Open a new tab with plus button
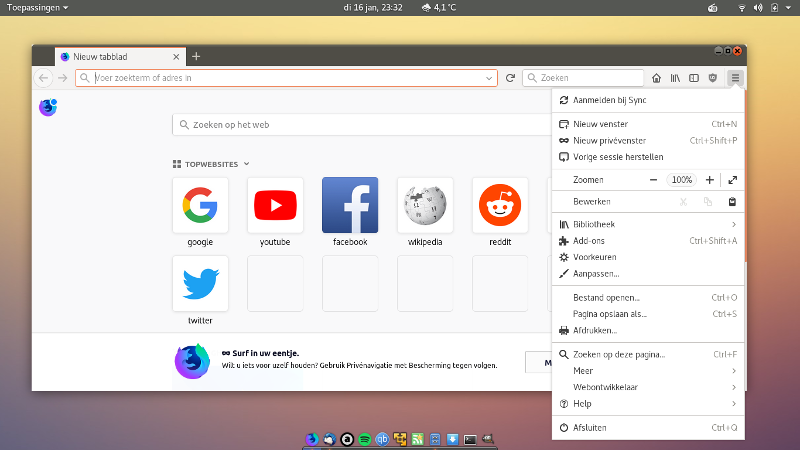800x450 pixels. 196,57
